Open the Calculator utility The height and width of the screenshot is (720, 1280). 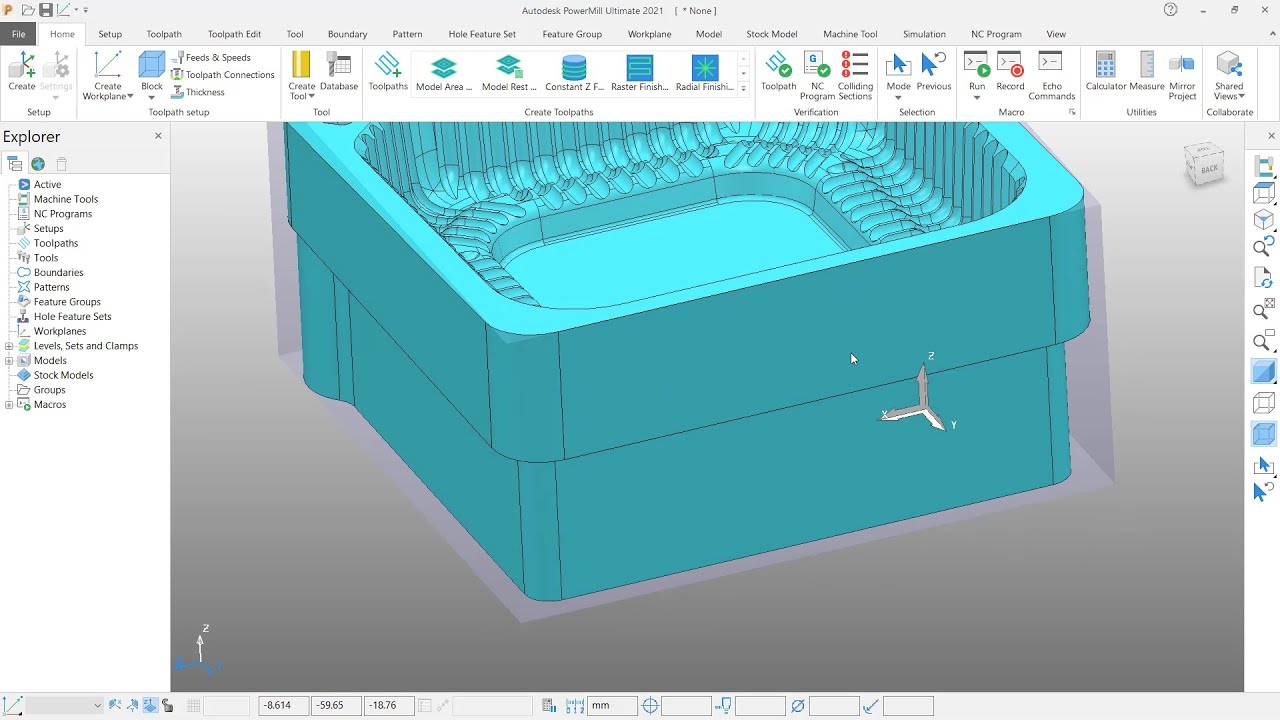click(x=1106, y=74)
